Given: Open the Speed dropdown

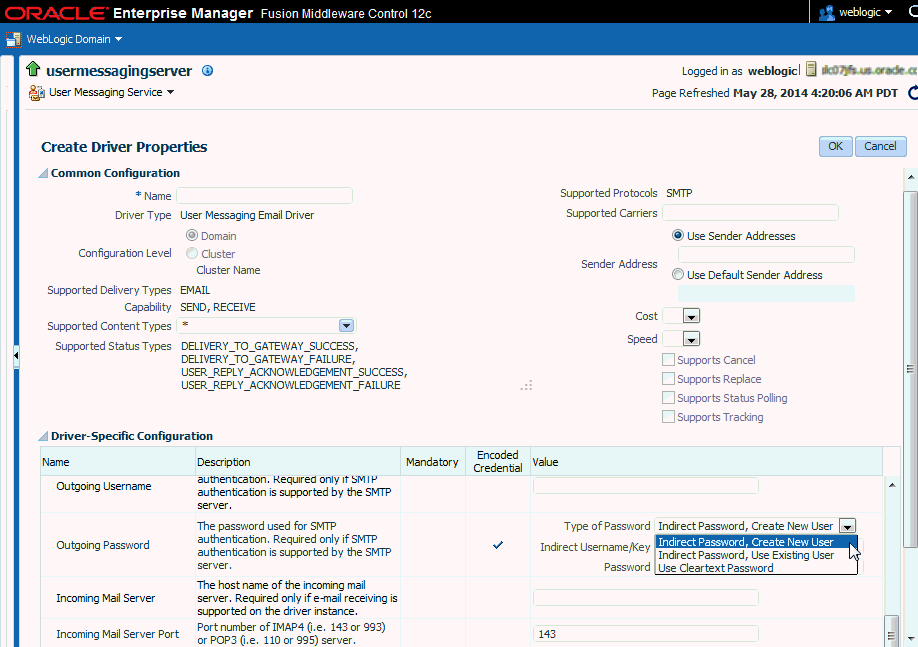Looking at the screenshot, I should pyautogui.click(x=691, y=339).
